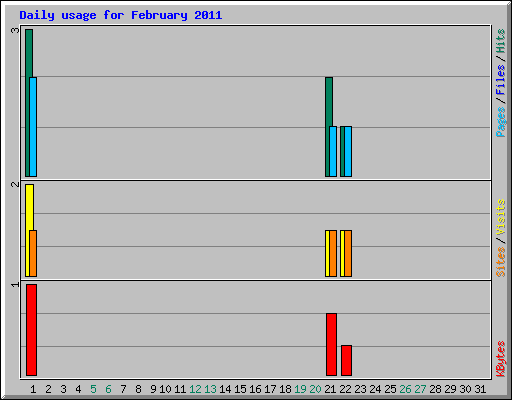Click the orange 'Sites' legend label
Viewport: 512px width, 400px height.
501,262
